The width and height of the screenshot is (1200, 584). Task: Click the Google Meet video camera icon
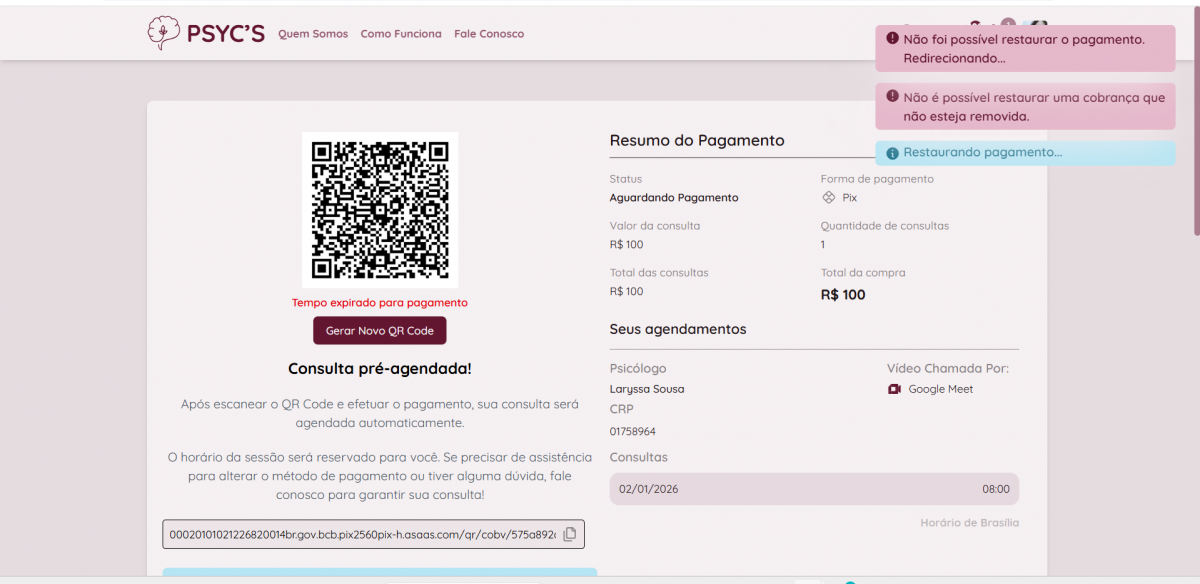(x=894, y=389)
